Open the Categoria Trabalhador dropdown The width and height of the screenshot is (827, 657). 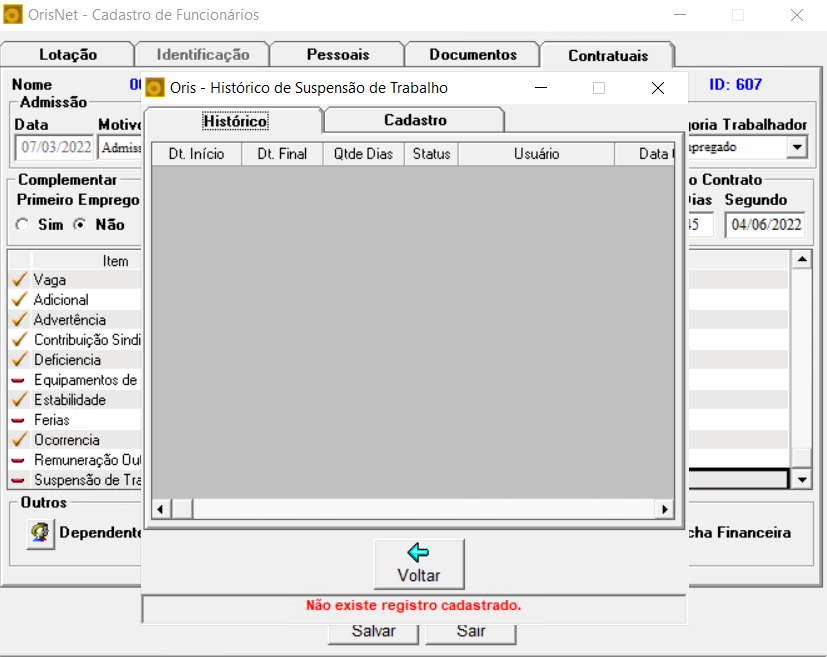[796, 147]
